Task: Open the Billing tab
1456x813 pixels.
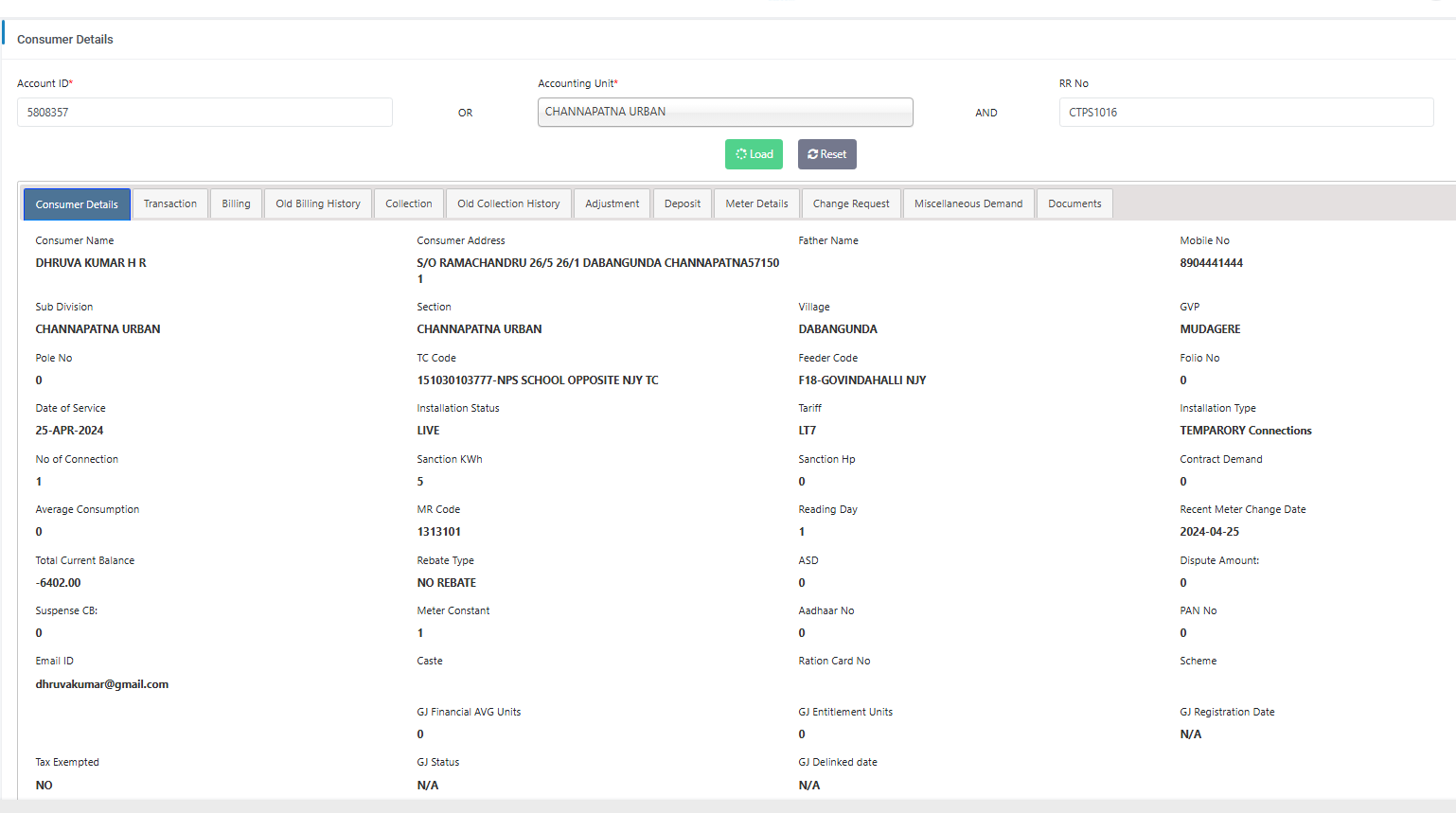Action: [236, 203]
